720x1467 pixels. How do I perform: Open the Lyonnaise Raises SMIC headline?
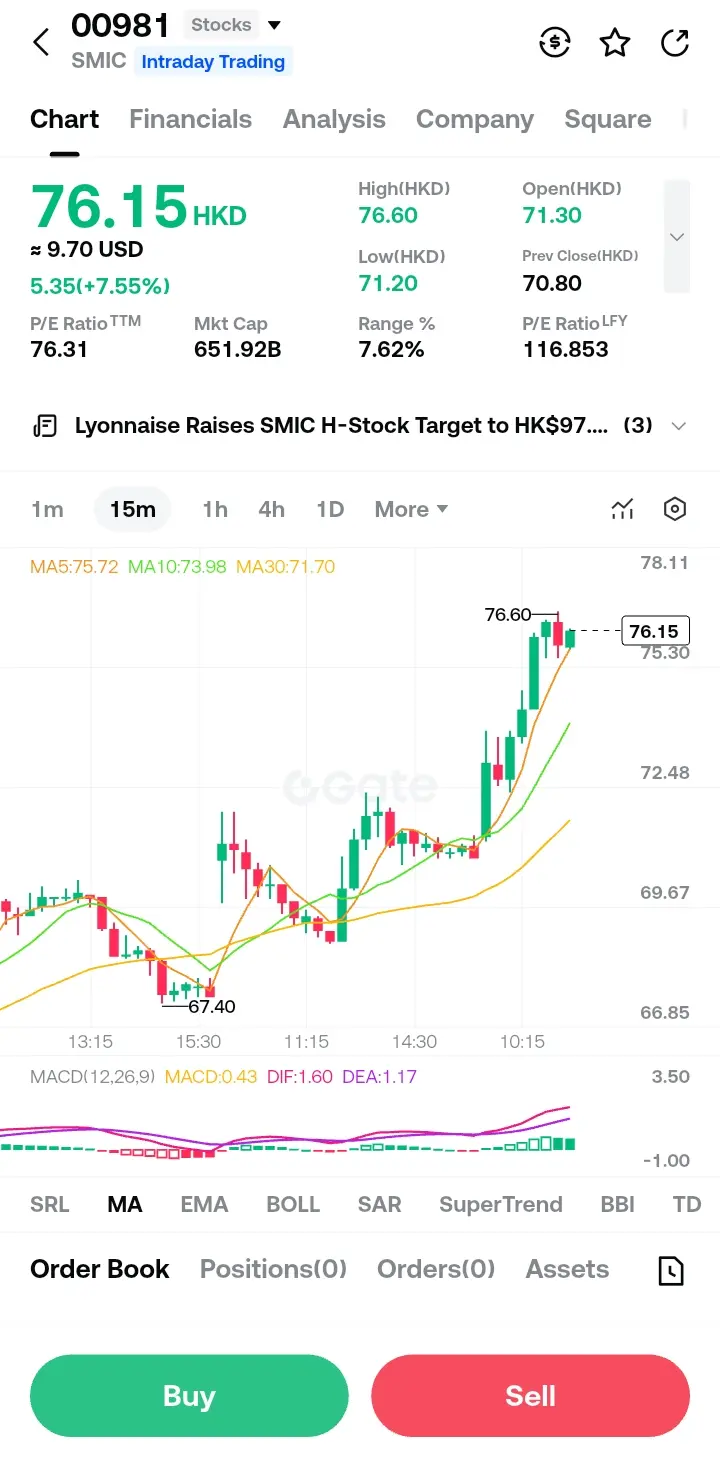[341, 426]
